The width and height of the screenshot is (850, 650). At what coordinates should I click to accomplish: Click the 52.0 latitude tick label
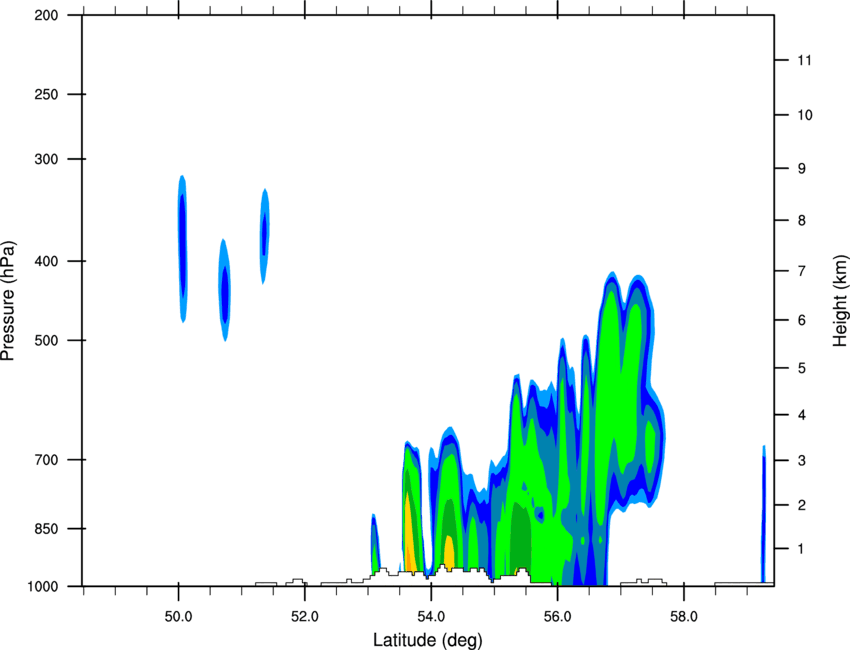[305, 617]
